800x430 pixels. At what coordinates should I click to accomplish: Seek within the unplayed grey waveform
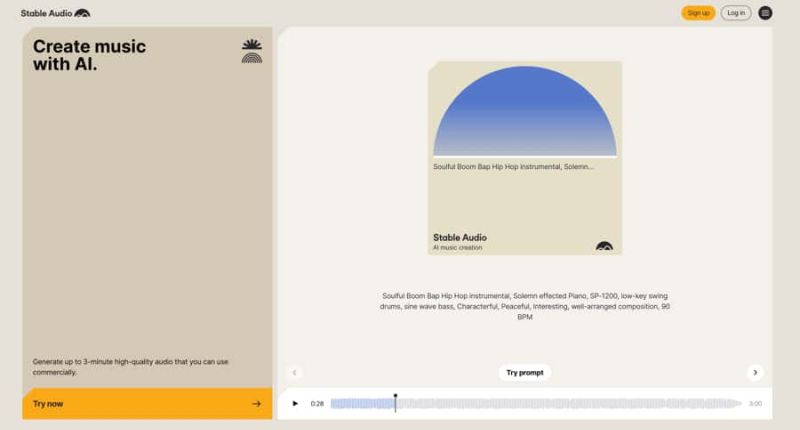tap(570, 403)
